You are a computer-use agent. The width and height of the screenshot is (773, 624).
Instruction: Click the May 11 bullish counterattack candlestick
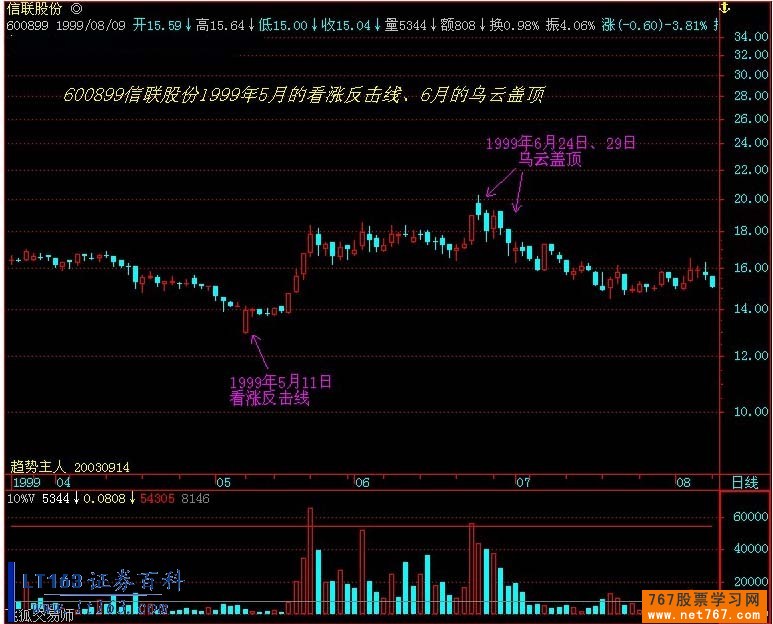[x=246, y=320]
